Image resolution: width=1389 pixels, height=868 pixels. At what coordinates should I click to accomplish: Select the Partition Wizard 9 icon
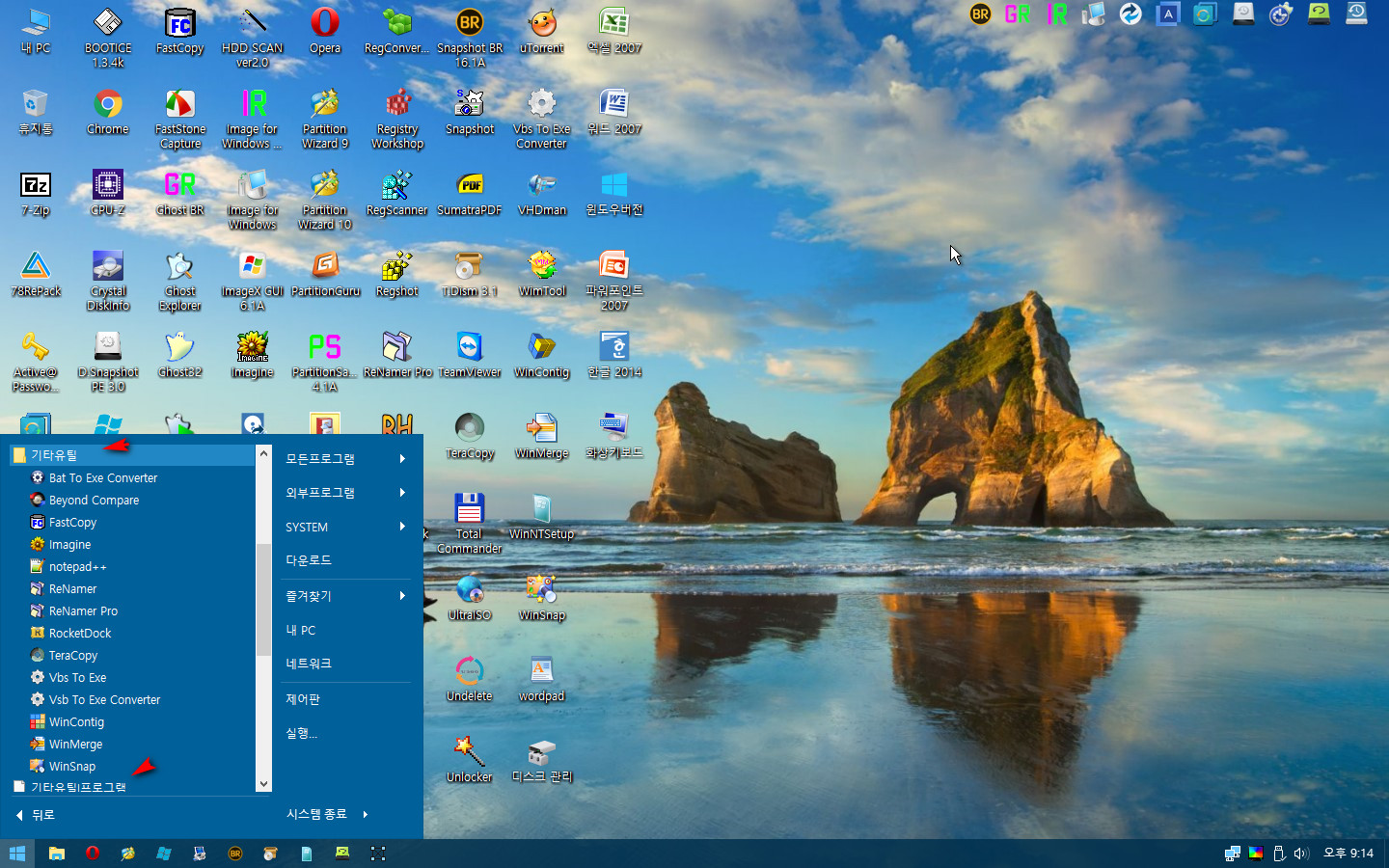[x=325, y=119]
